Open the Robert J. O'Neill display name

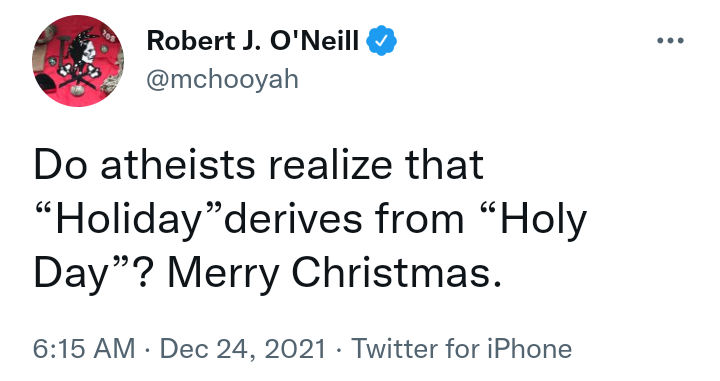click(253, 41)
